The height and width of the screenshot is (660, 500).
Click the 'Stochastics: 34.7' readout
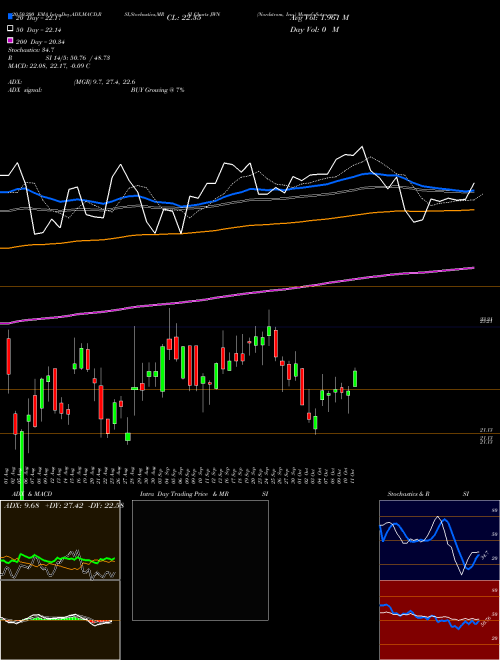click(31, 50)
